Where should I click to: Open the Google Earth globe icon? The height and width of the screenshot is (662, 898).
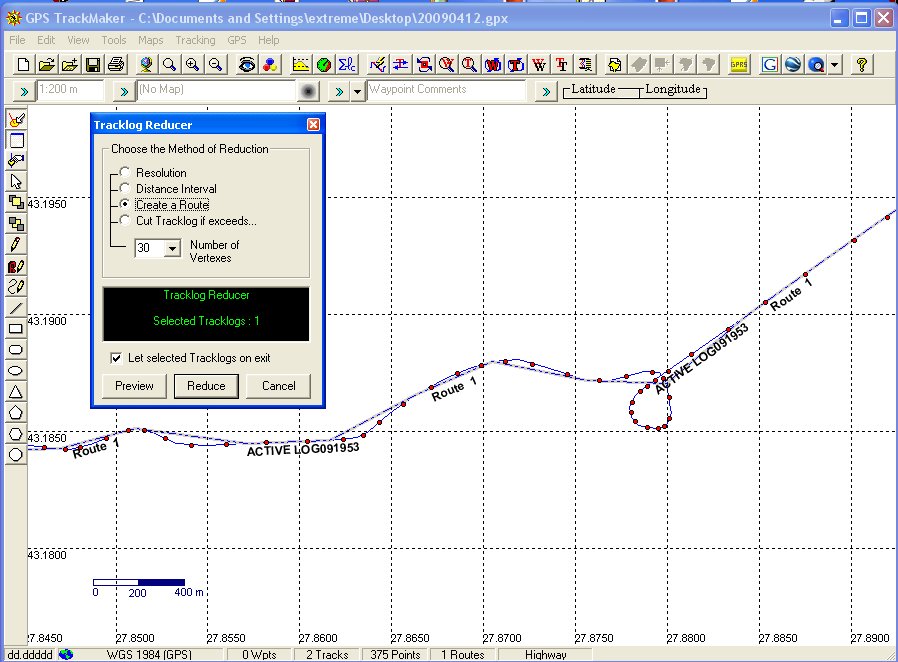click(x=793, y=65)
